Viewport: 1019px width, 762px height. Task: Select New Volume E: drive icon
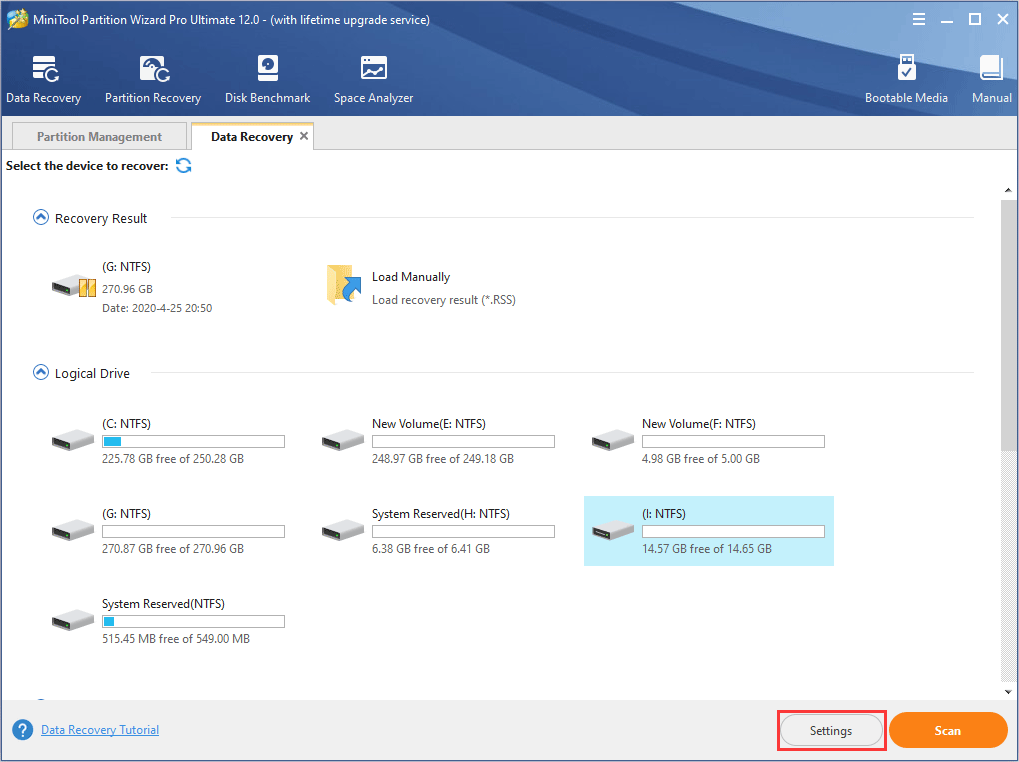[x=342, y=440]
